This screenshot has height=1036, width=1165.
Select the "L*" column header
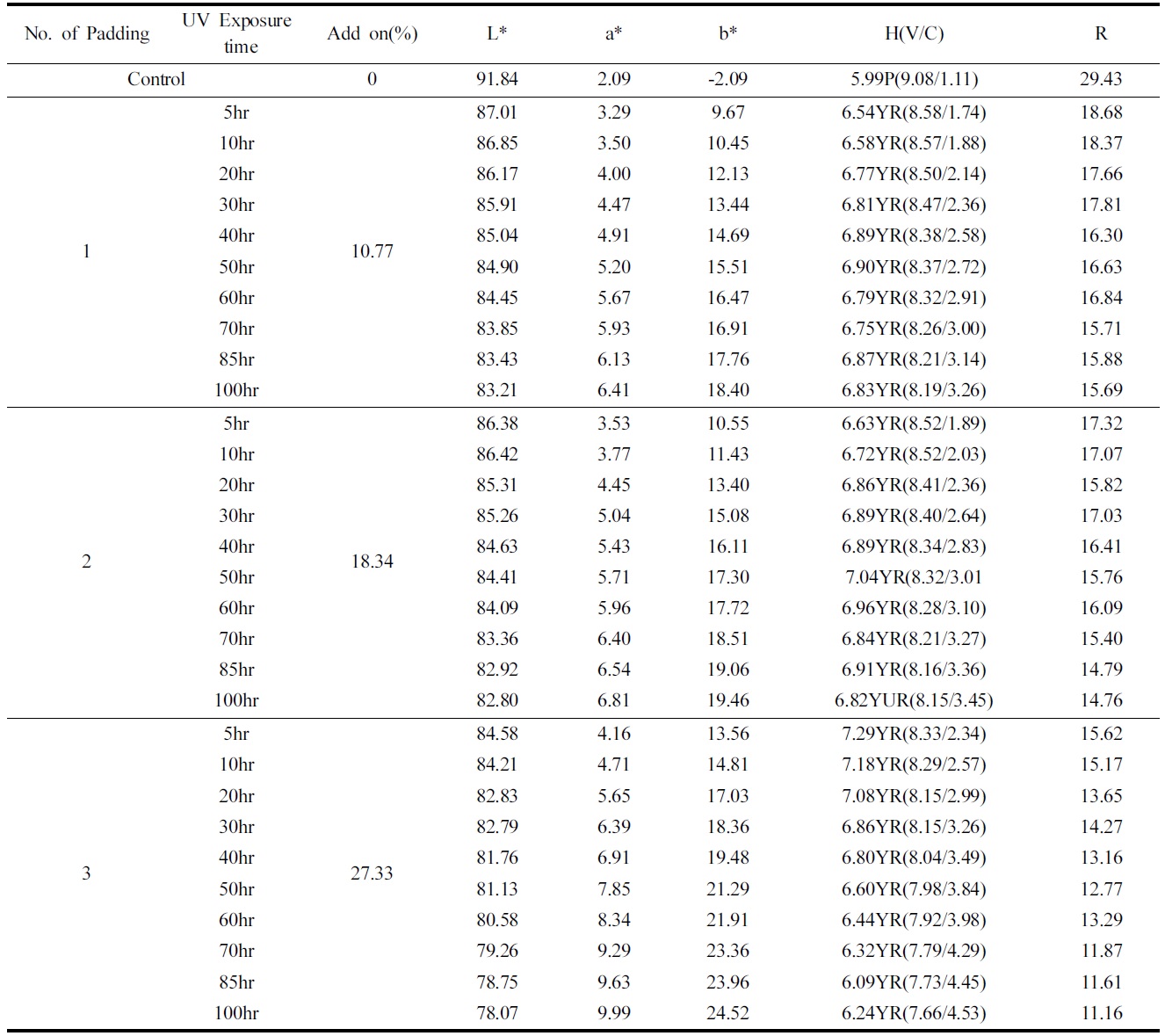point(497,33)
